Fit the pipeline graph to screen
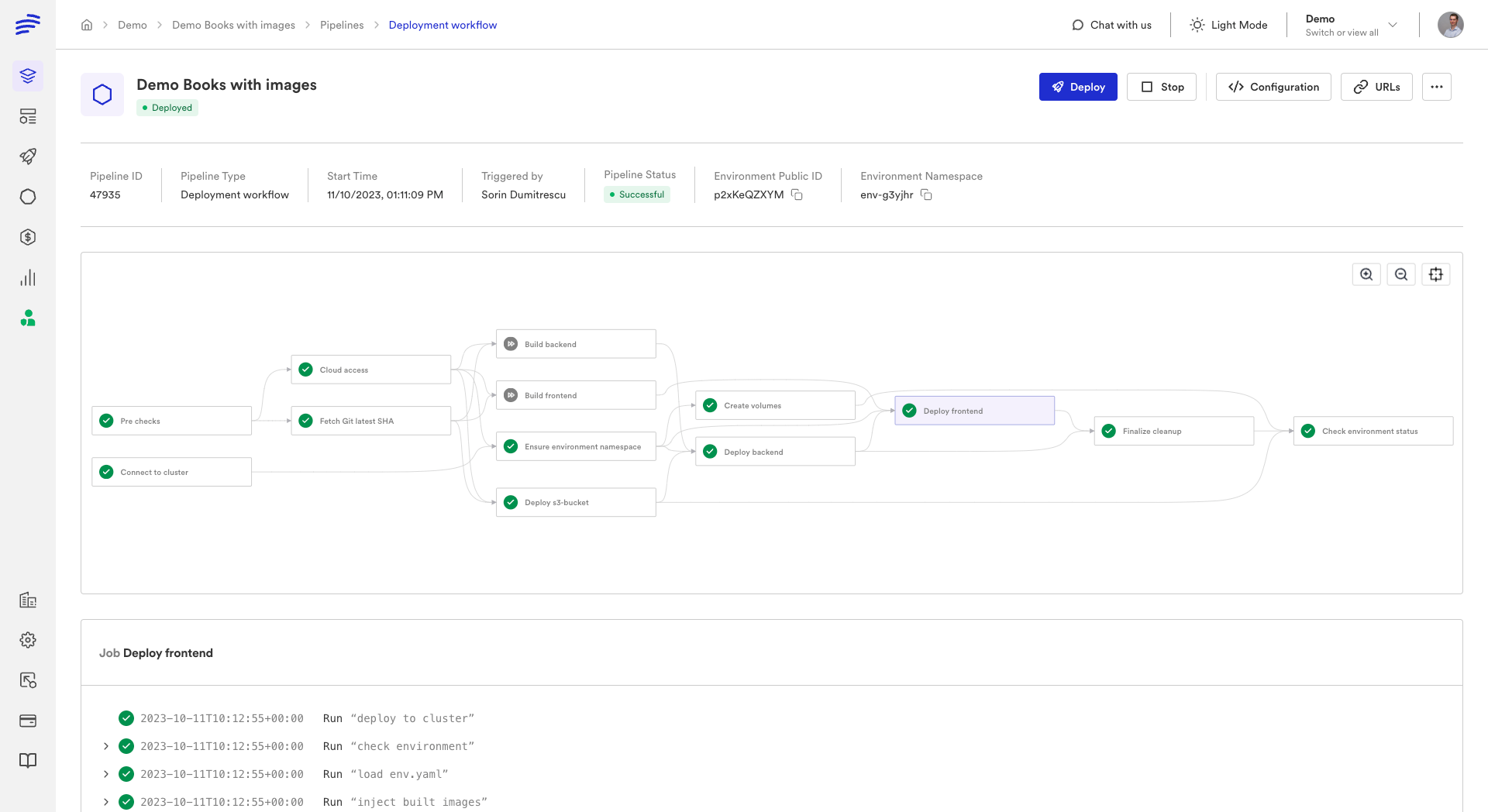Screen dimensions: 1488x812 pos(1436,274)
